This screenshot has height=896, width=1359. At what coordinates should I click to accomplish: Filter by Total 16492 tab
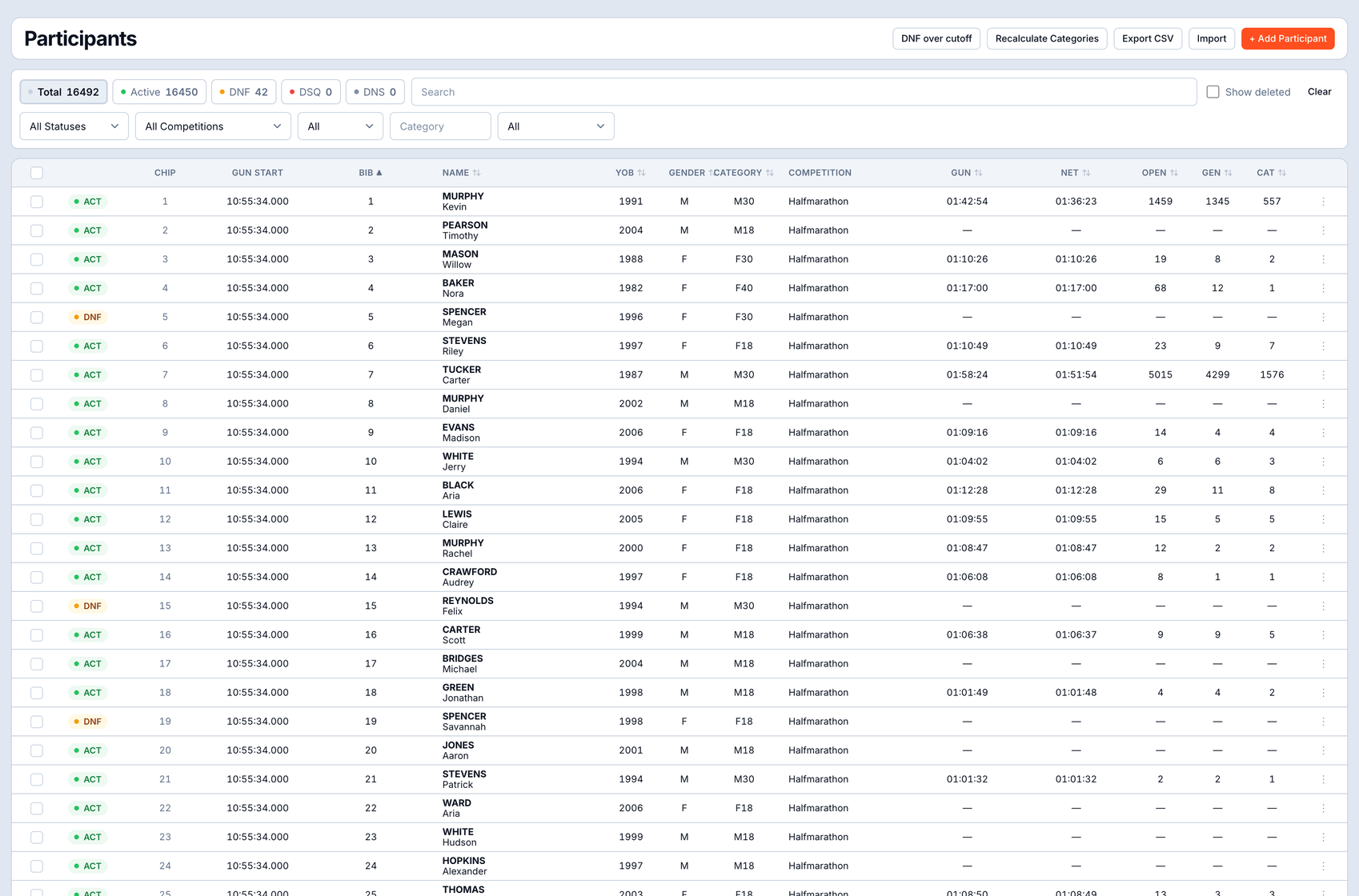coord(64,92)
